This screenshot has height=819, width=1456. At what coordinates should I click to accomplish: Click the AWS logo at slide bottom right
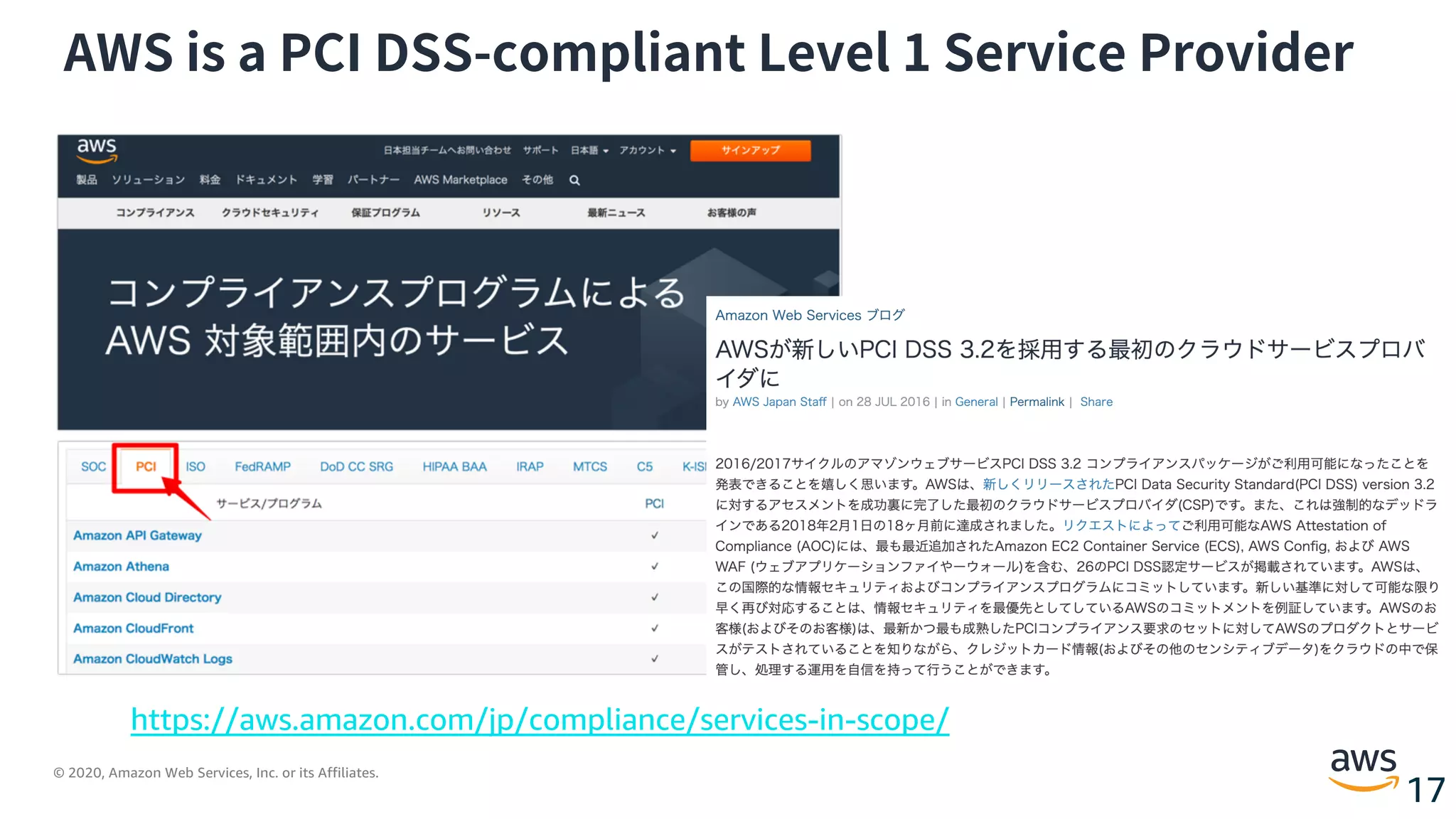click(x=1363, y=768)
